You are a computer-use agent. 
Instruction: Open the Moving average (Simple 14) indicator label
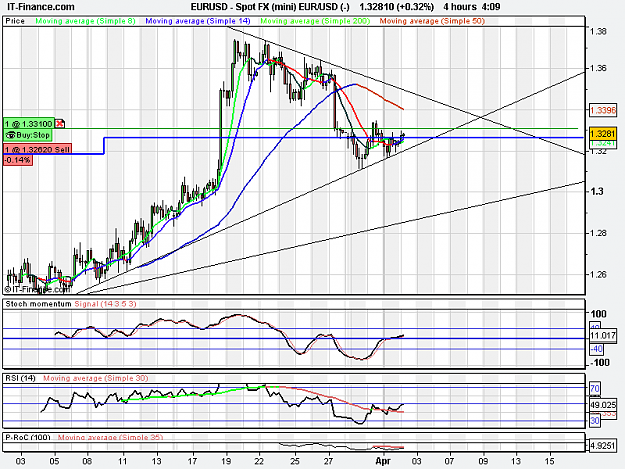click(198, 21)
